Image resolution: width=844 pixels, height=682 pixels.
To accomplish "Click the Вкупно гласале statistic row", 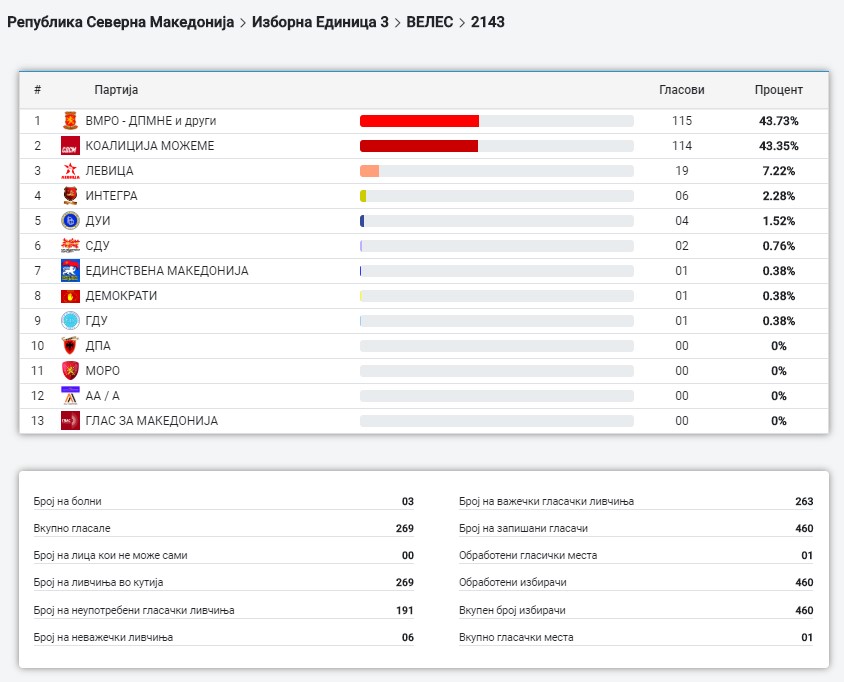I will (223, 528).
